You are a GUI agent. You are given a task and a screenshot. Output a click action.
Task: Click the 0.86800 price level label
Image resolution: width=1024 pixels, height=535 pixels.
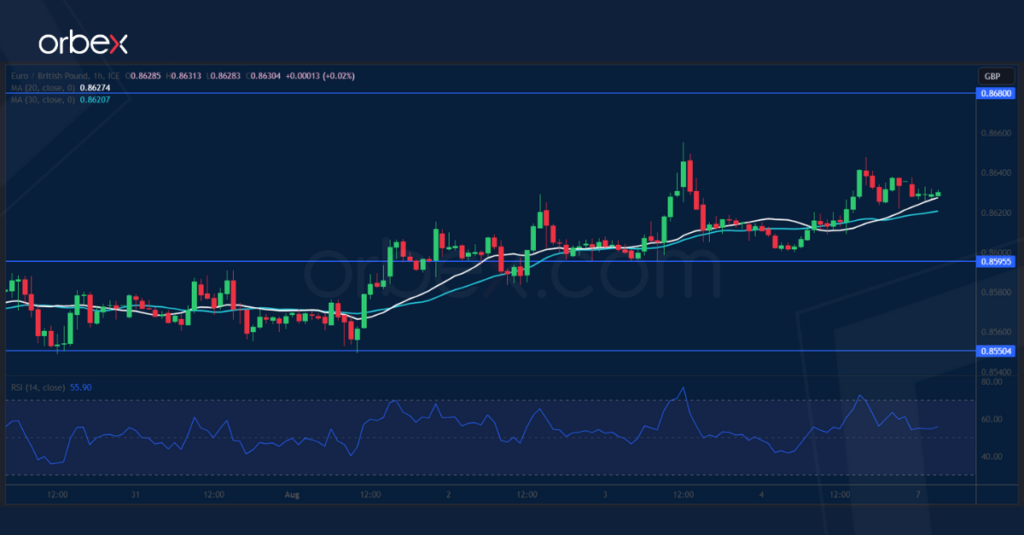(998, 93)
